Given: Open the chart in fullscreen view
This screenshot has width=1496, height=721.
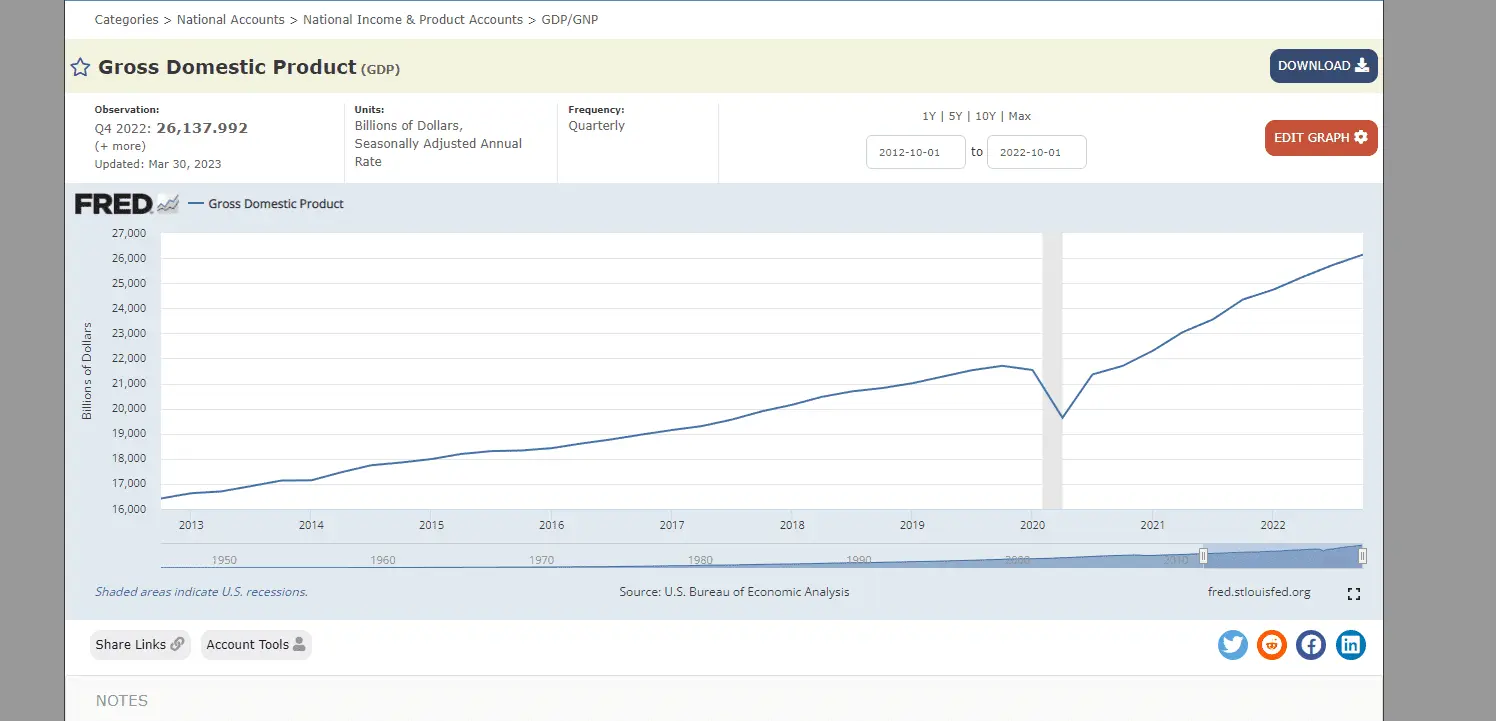Looking at the screenshot, I should pos(1354,594).
